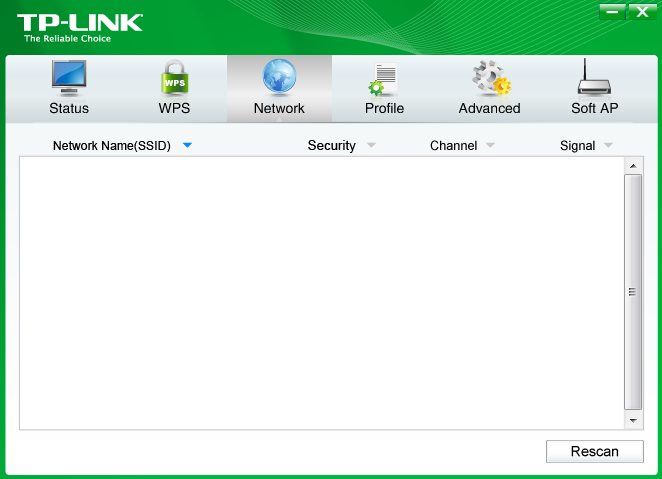
Task: Switch to the Advanced tab label
Action: 489,108
